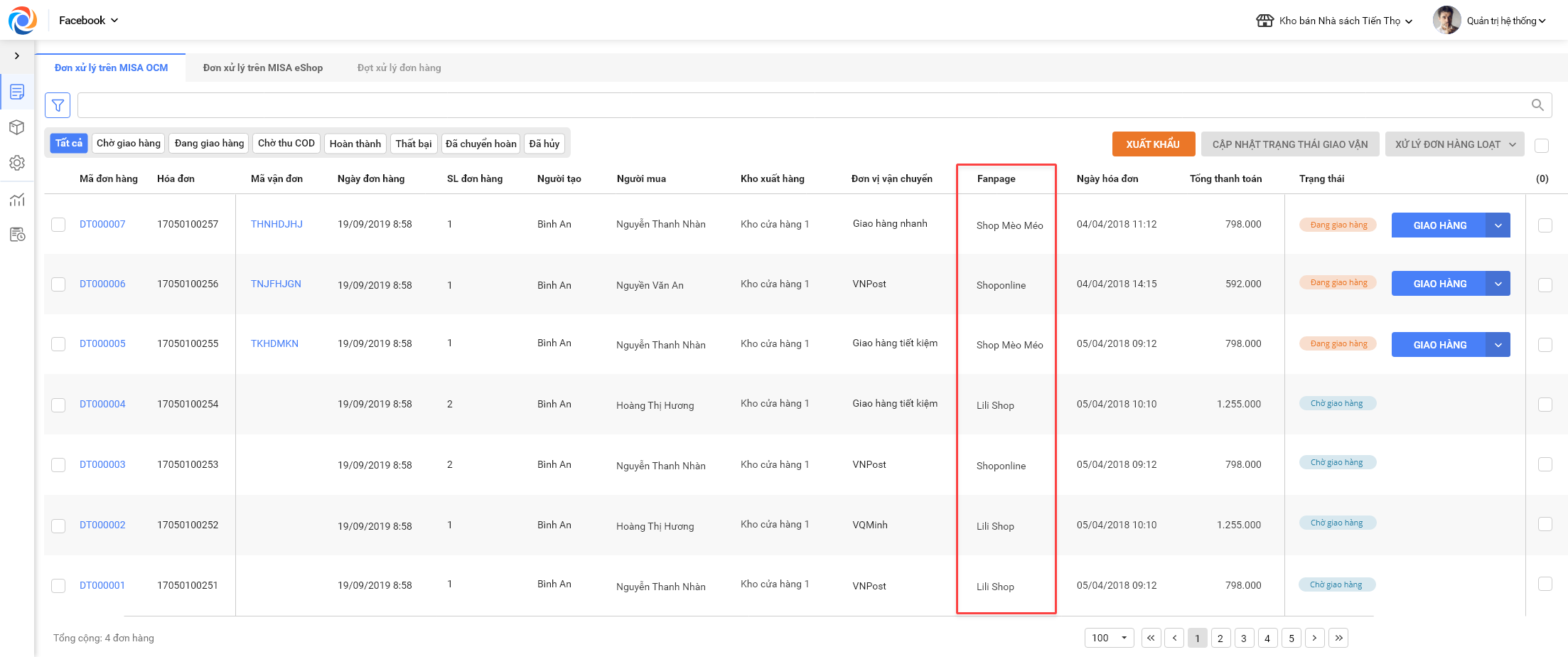Open shipping code TNJFHJGN
Image resolution: width=1568 pixels, height=657 pixels.
coord(276,284)
